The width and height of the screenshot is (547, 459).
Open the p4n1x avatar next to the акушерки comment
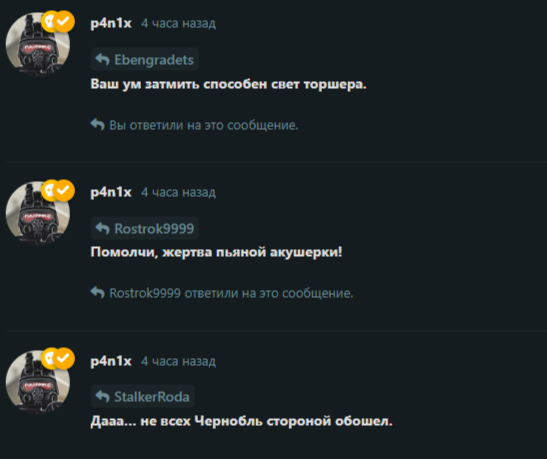pos(38,213)
